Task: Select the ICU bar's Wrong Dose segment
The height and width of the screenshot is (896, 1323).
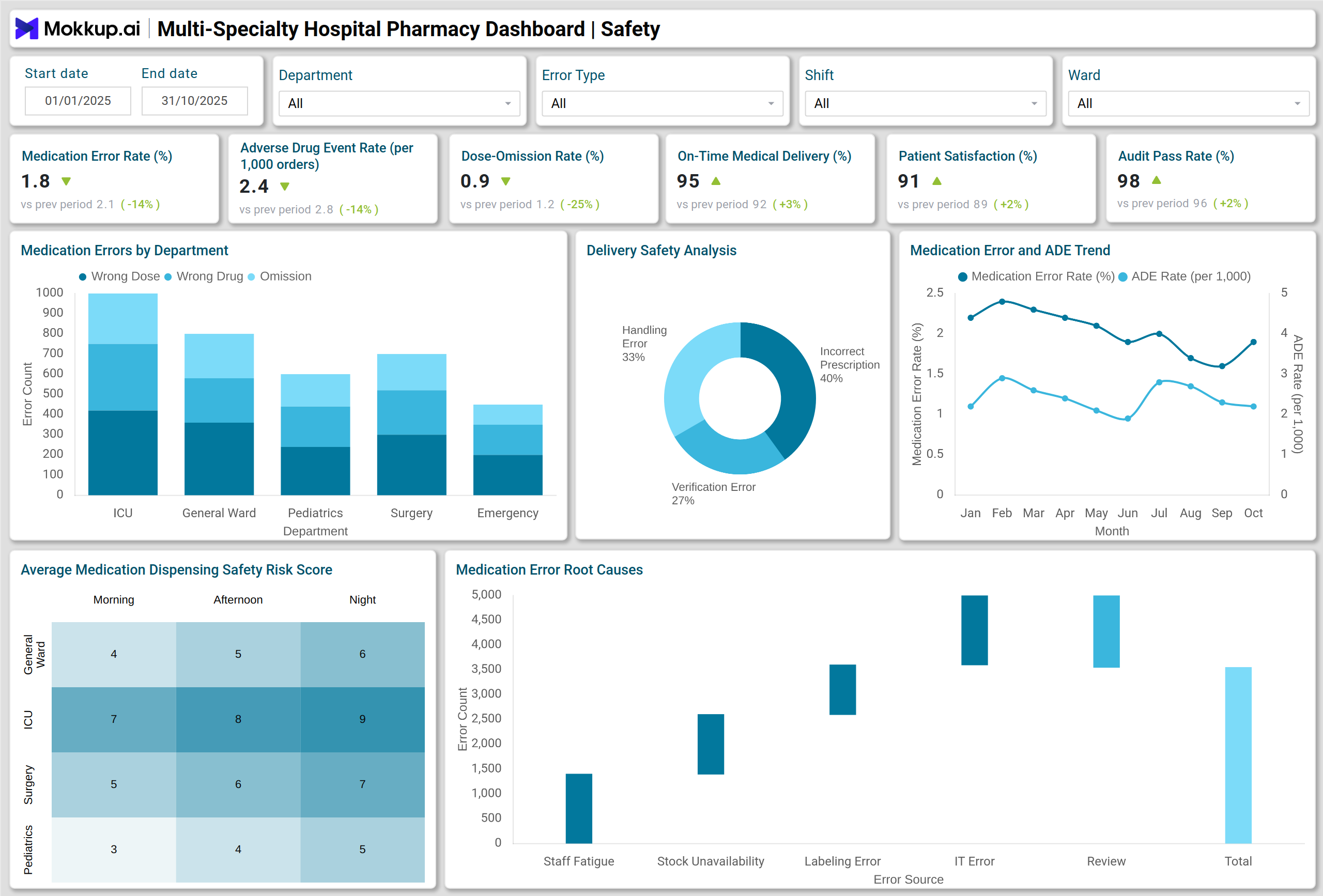Action: click(x=123, y=453)
